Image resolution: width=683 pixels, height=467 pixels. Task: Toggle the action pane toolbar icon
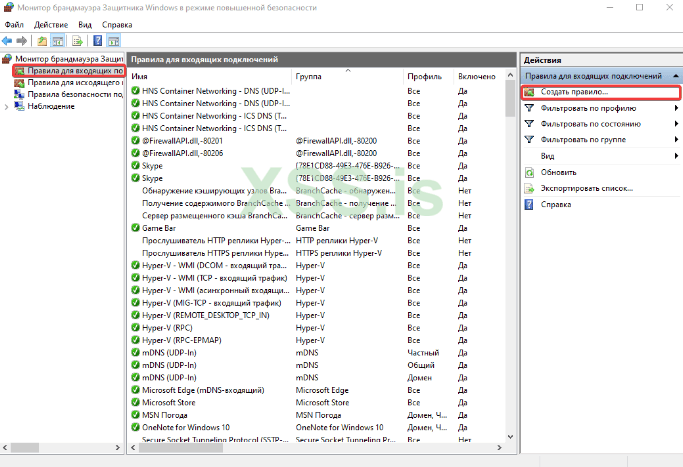(x=114, y=41)
